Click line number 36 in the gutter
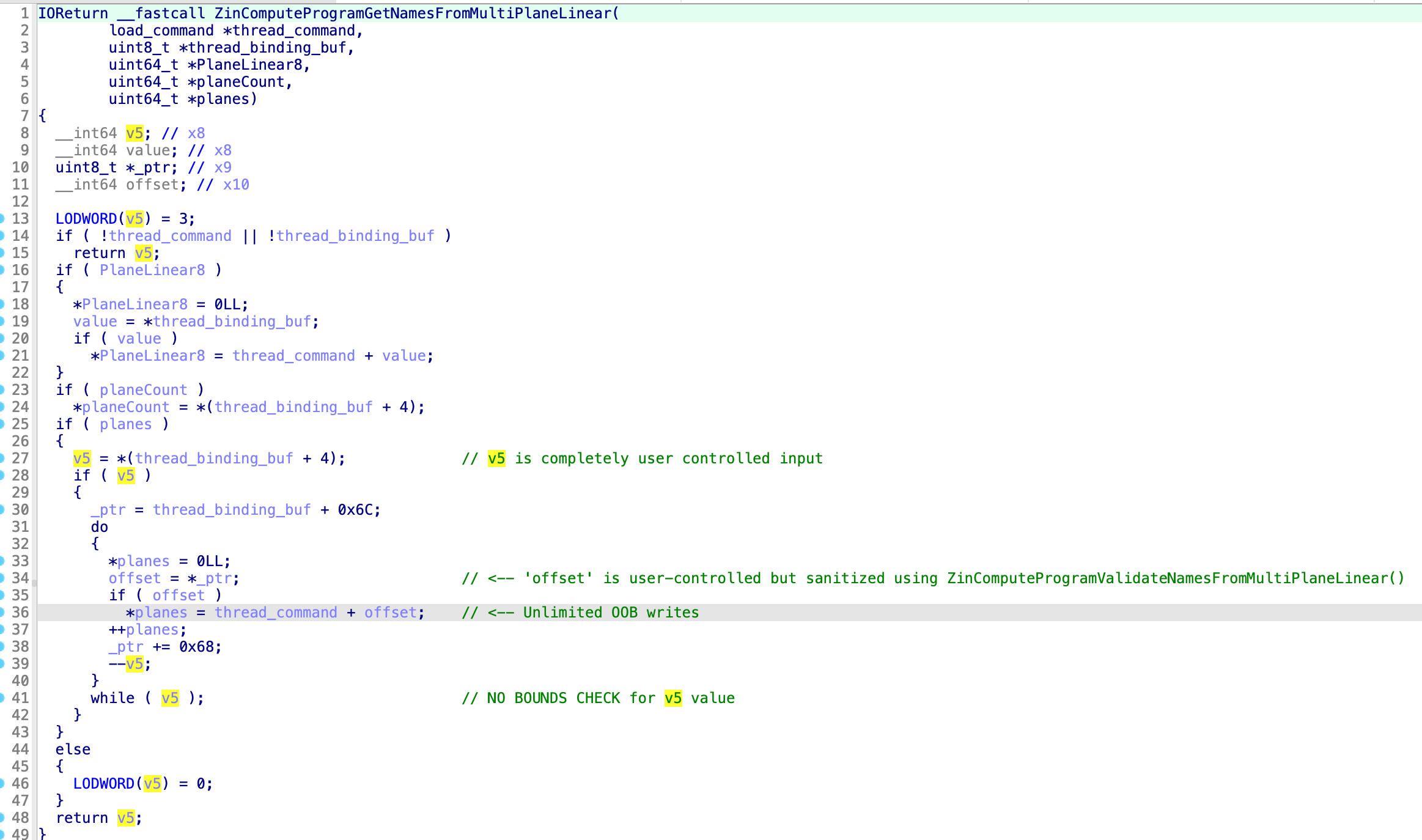The image size is (1422, 840). click(20, 613)
